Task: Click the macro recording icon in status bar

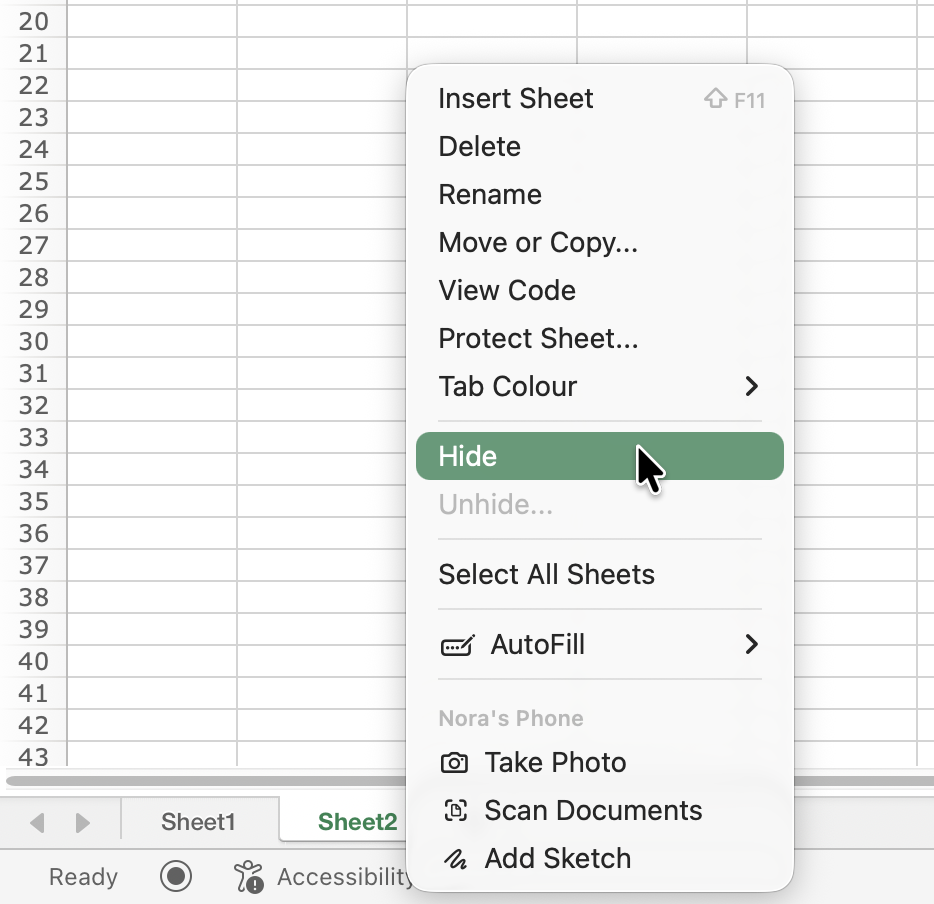Action: click(176, 877)
